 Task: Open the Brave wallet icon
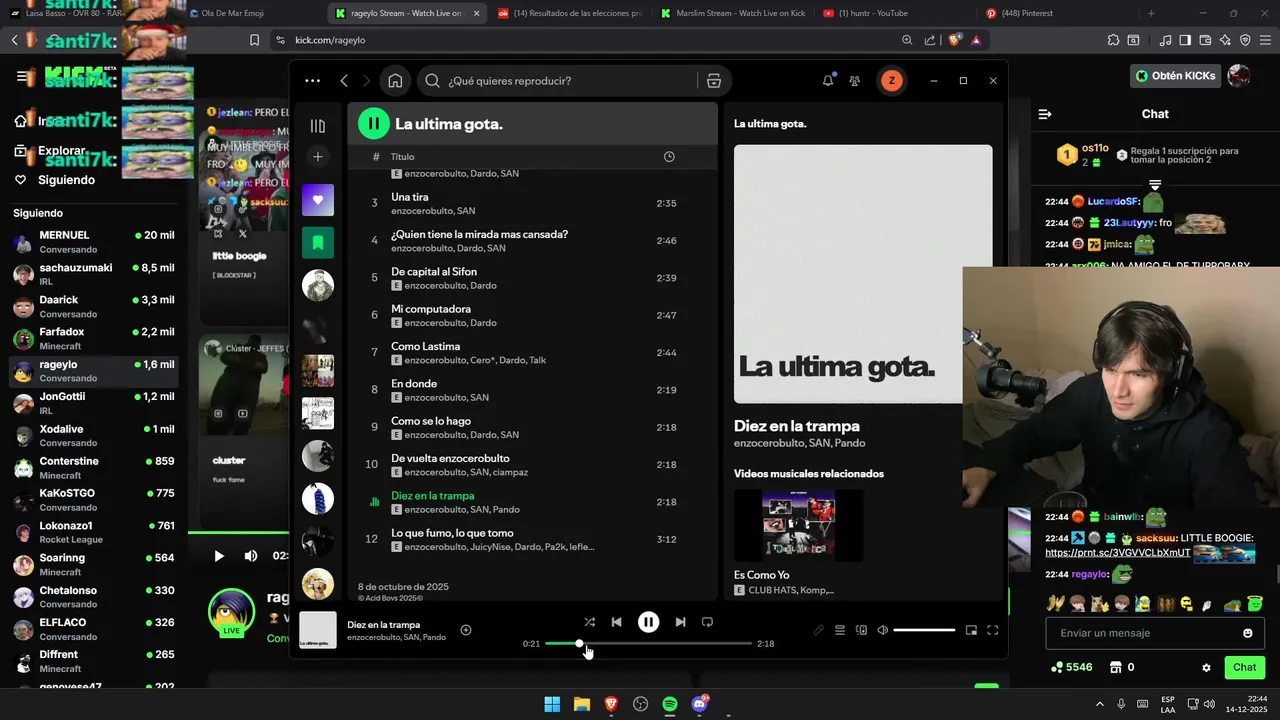click(1205, 40)
